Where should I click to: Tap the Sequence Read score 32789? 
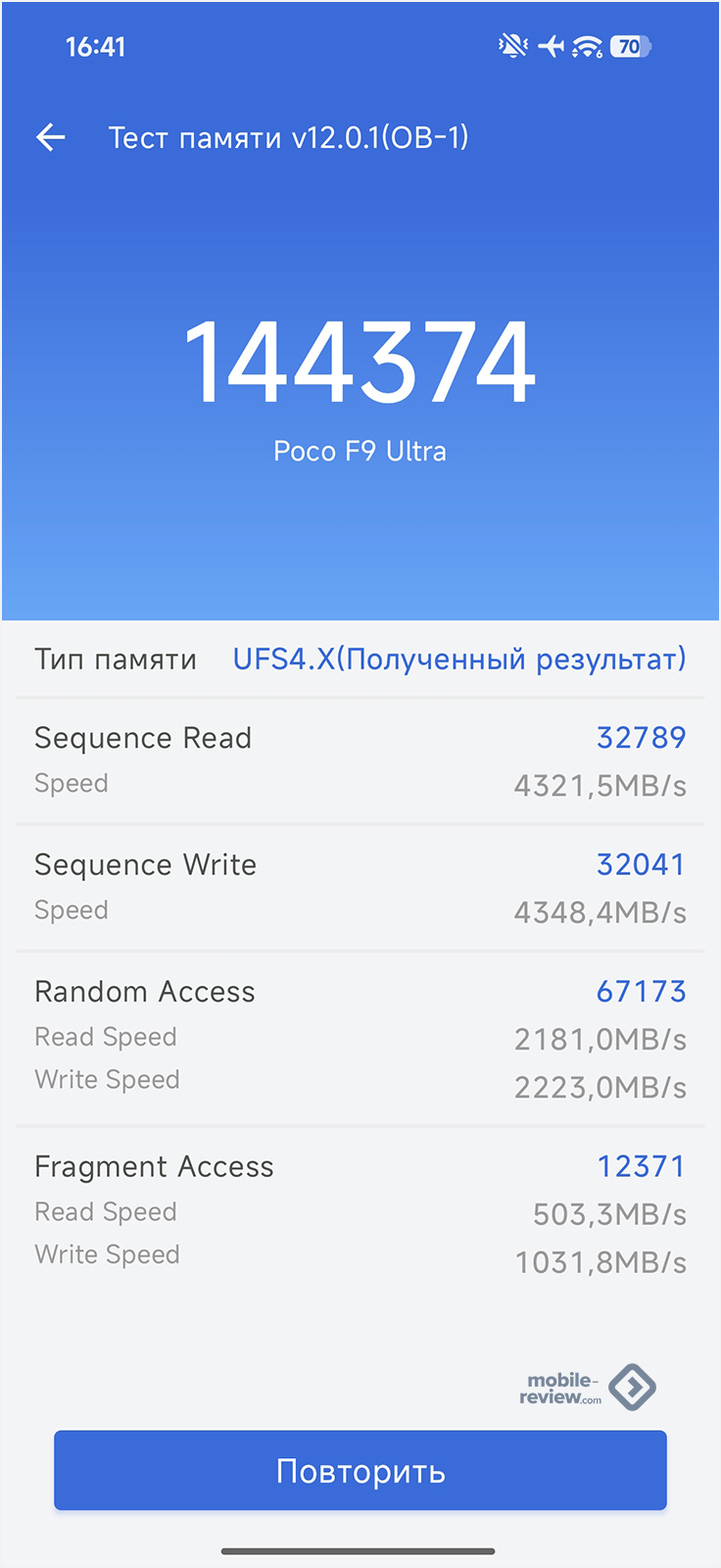642,737
